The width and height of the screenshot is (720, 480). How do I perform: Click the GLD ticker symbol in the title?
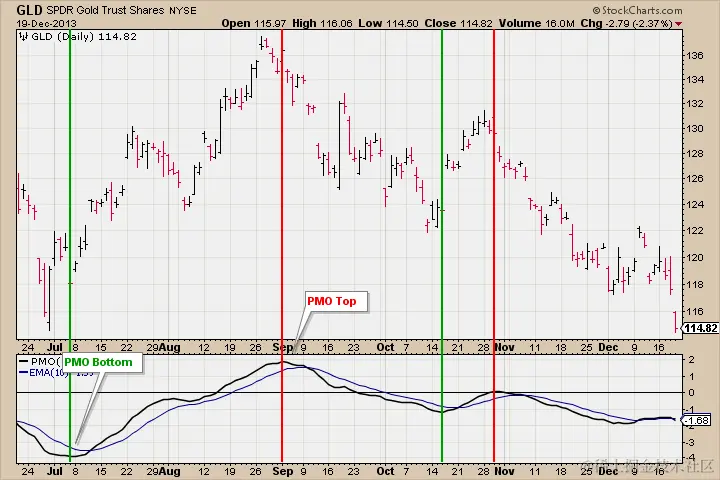29,10
